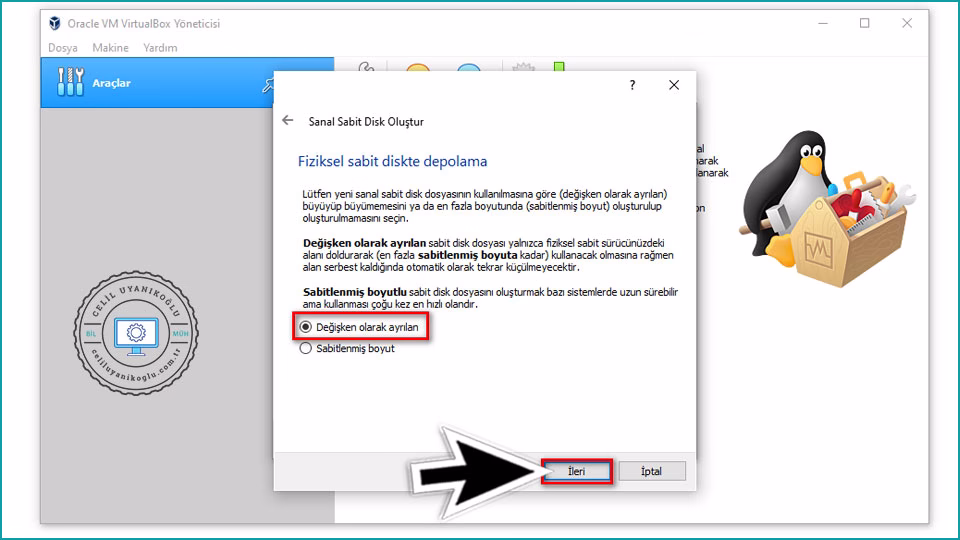Maximize the VirtualBox Yöneticisi window
Screen dimensions: 960x540
(864, 23)
